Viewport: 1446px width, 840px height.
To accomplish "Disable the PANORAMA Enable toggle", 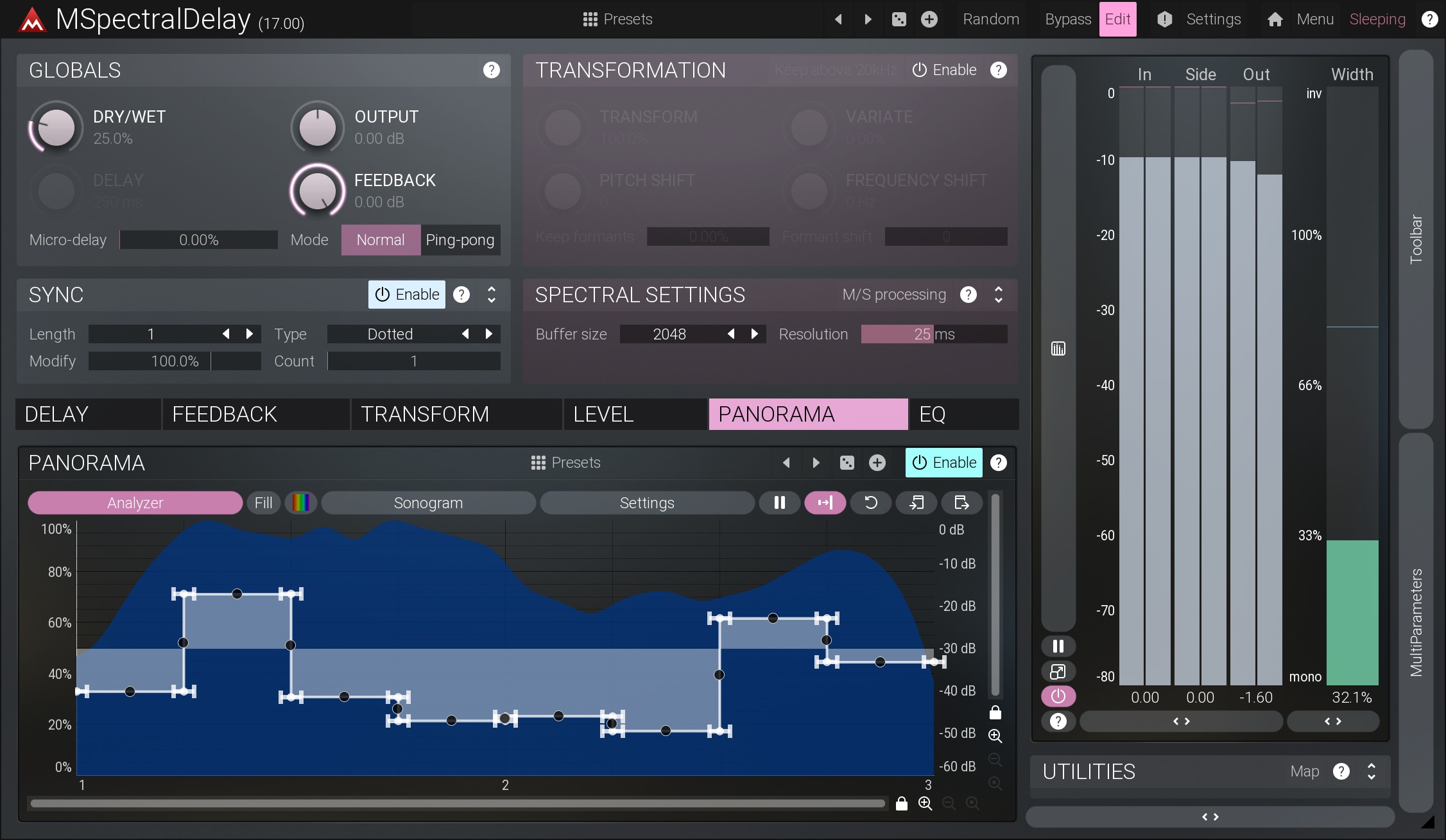I will click(x=943, y=463).
